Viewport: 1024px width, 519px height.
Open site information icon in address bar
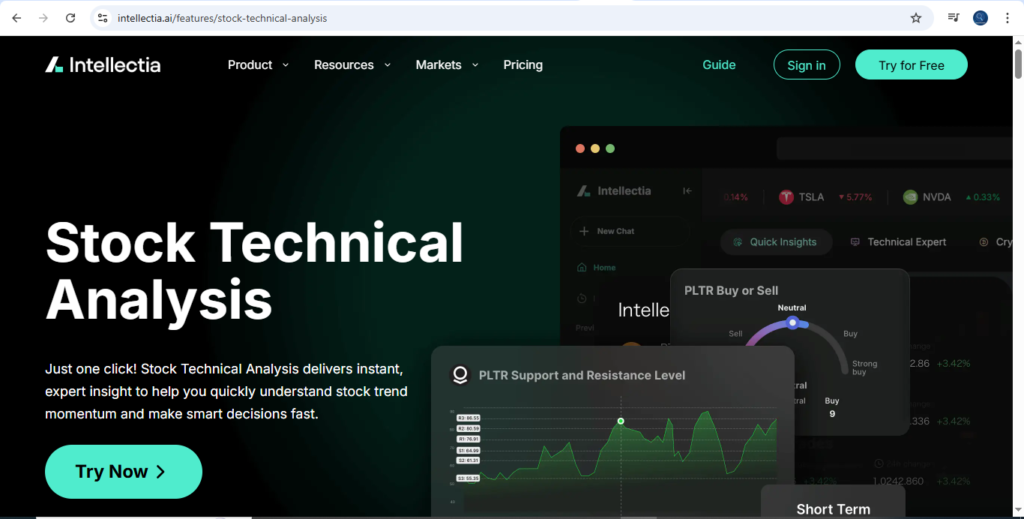tap(103, 18)
